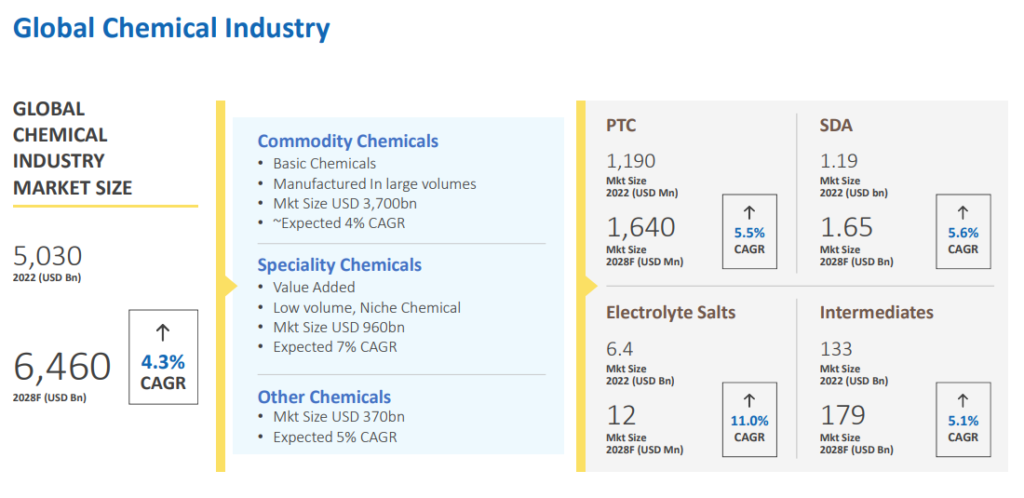Click the 6,460 market size figure
This screenshot has height=498, width=1024.
pos(62,368)
